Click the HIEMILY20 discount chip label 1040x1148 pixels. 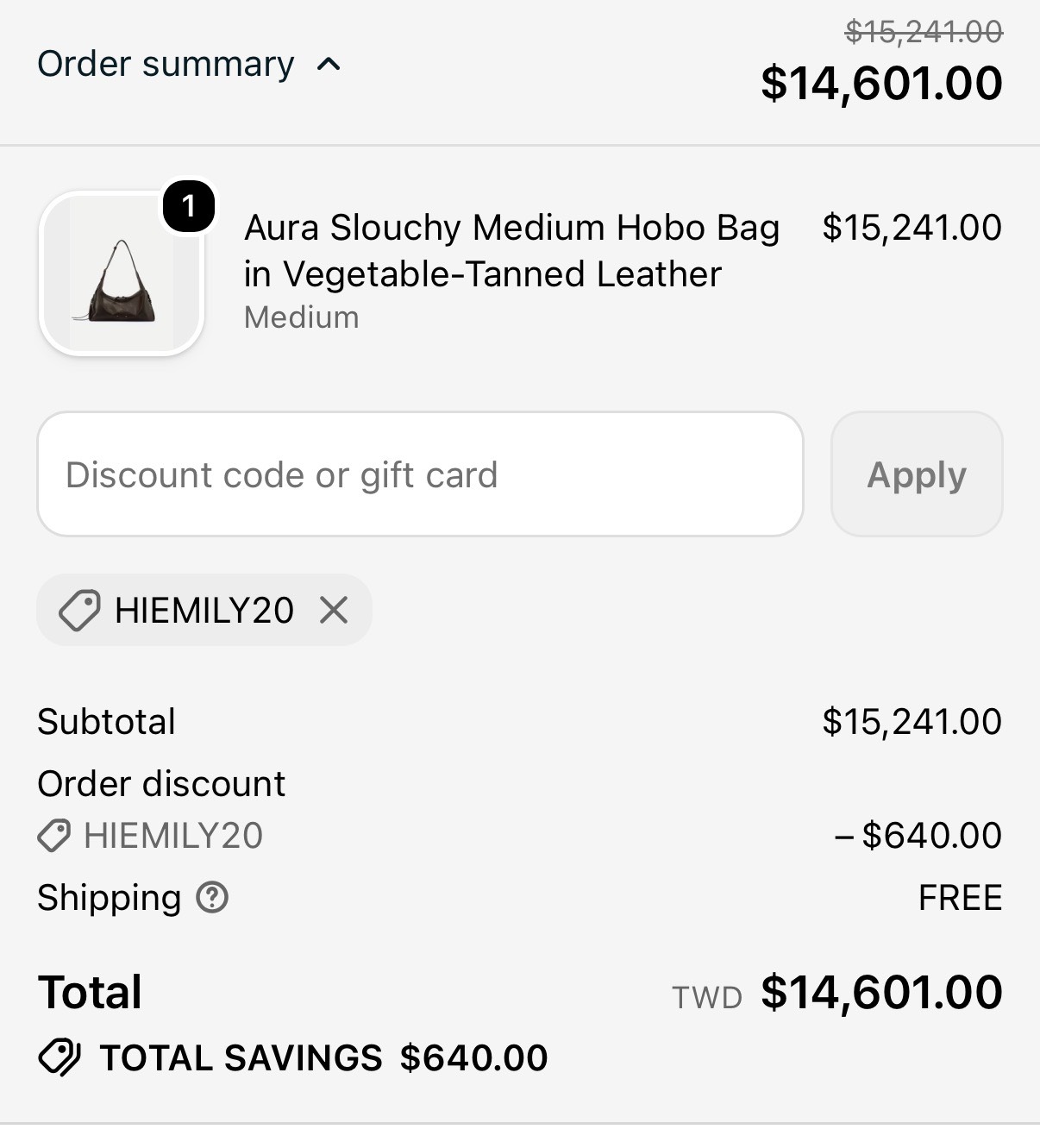pyautogui.click(x=204, y=611)
